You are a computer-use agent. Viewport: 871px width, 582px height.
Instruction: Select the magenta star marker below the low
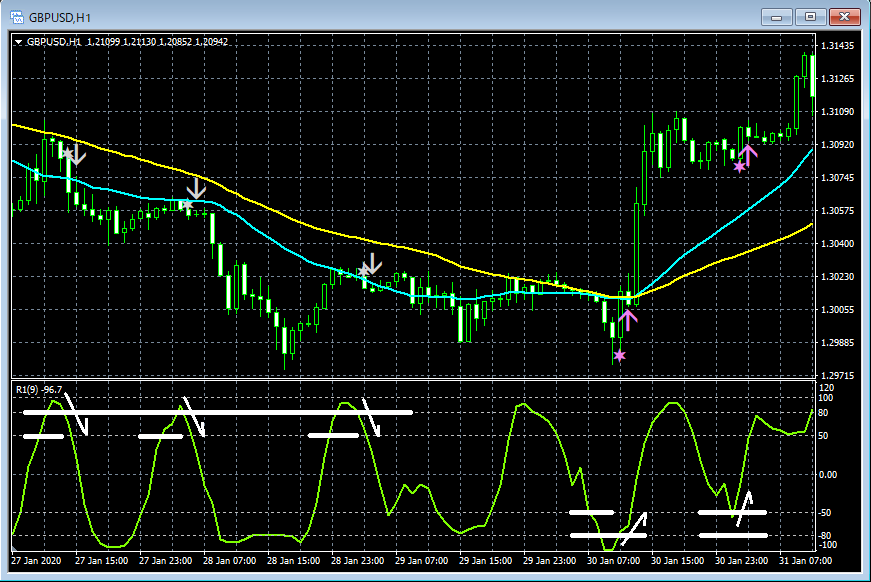[620, 355]
